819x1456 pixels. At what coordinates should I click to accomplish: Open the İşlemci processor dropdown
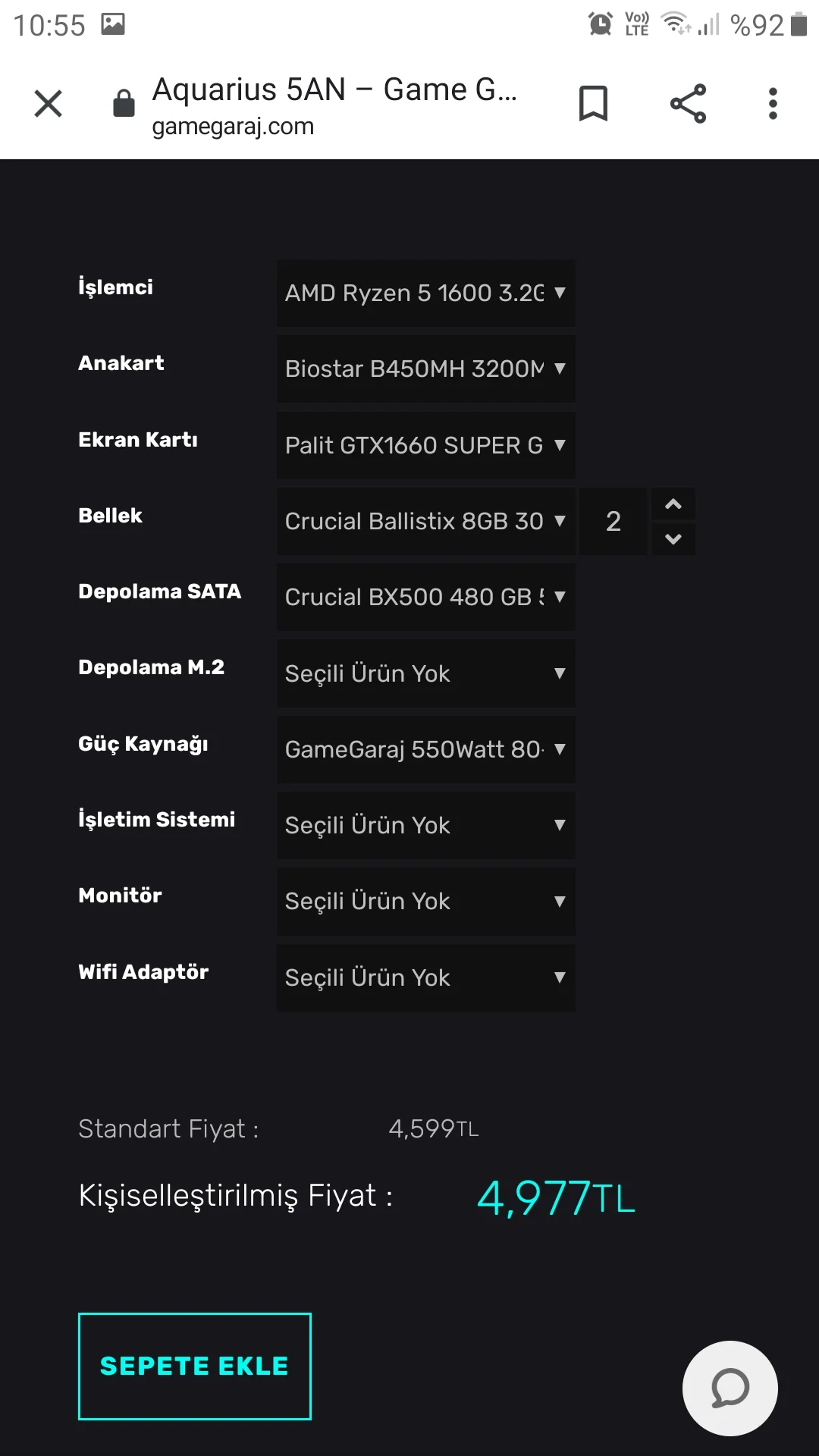(425, 293)
